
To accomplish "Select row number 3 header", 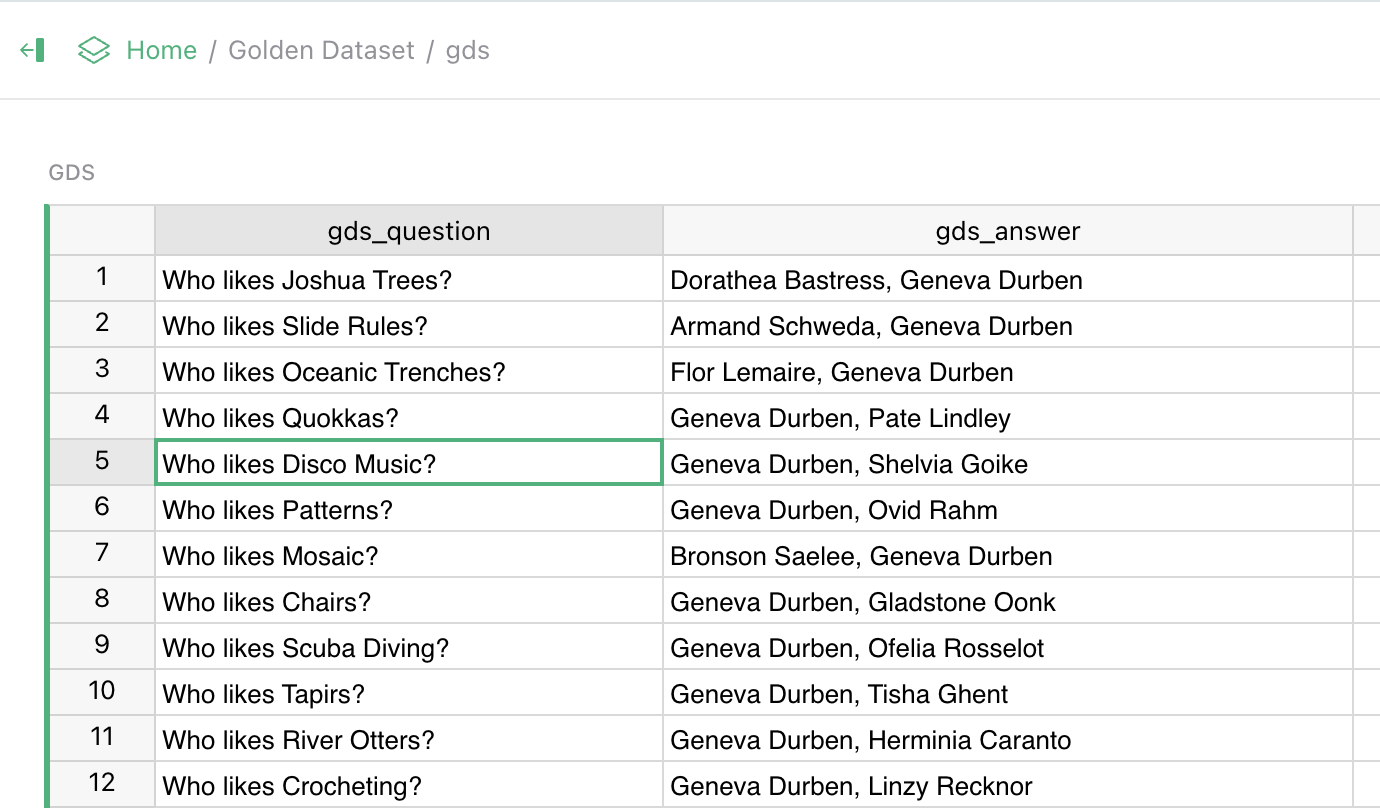I will [x=102, y=370].
